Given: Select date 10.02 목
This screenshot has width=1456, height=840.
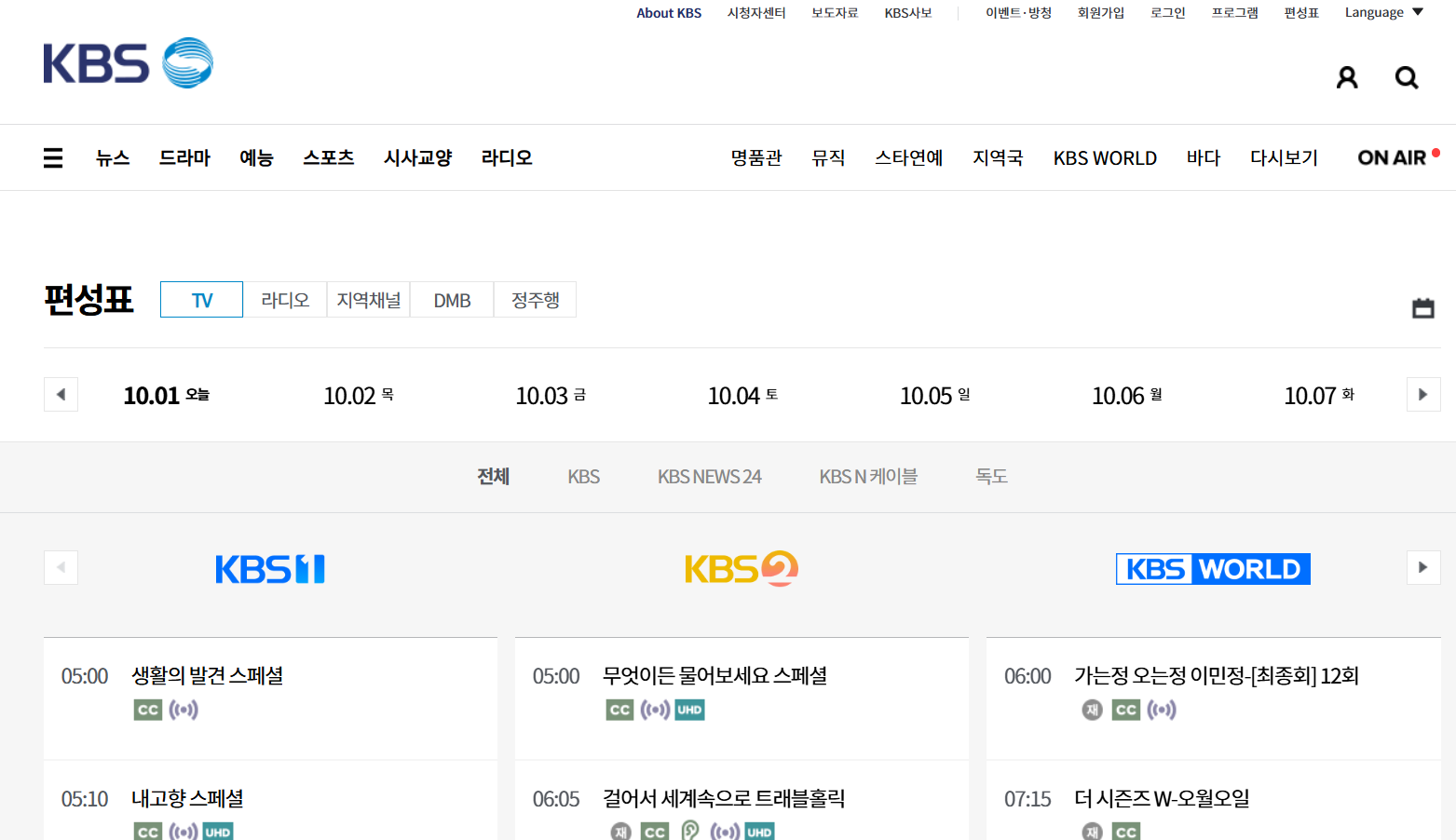Looking at the screenshot, I should pyautogui.click(x=359, y=396).
